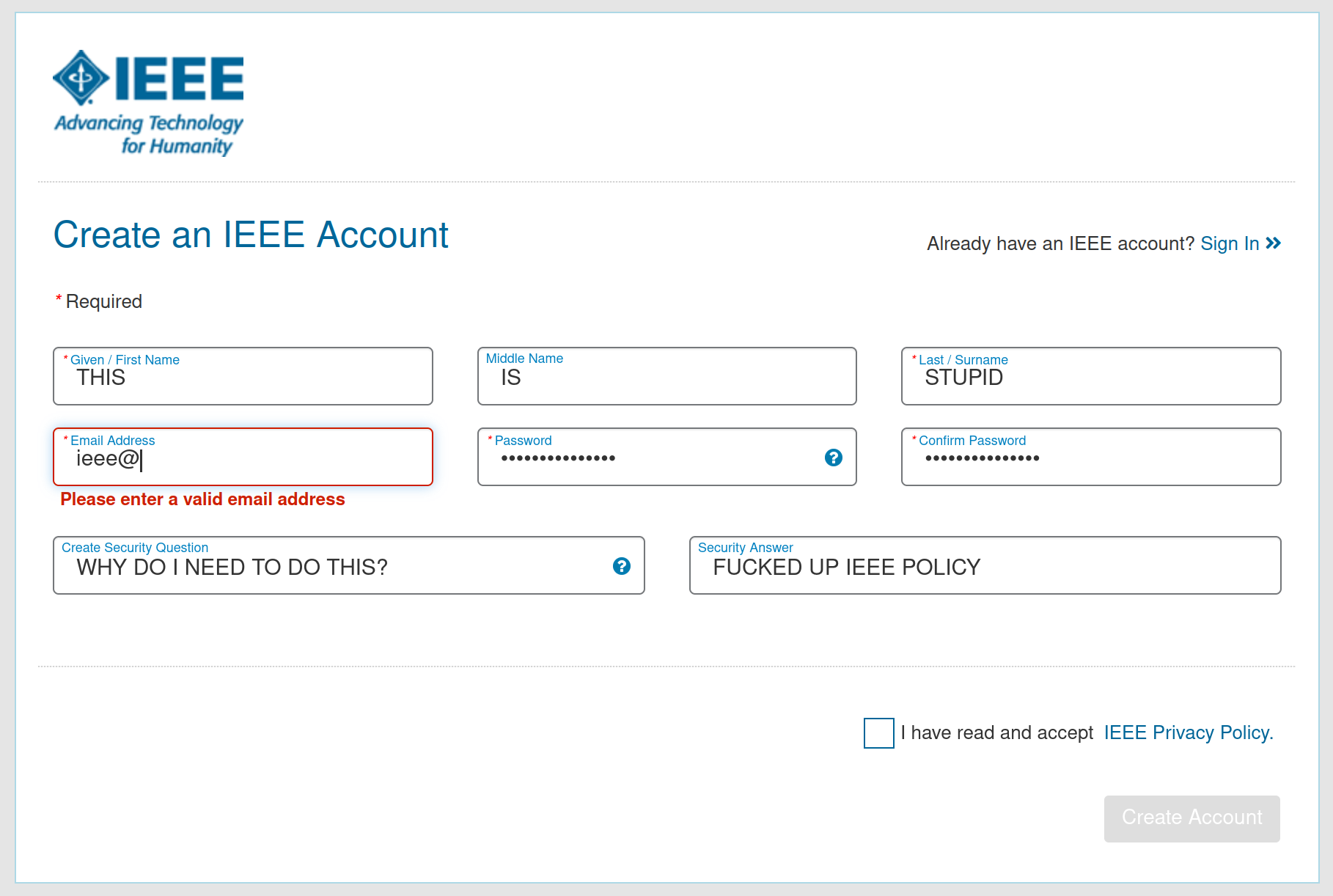This screenshot has height=896, width=1333.
Task: Click the 'Please enter a valid email address' error
Action: (202, 499)
